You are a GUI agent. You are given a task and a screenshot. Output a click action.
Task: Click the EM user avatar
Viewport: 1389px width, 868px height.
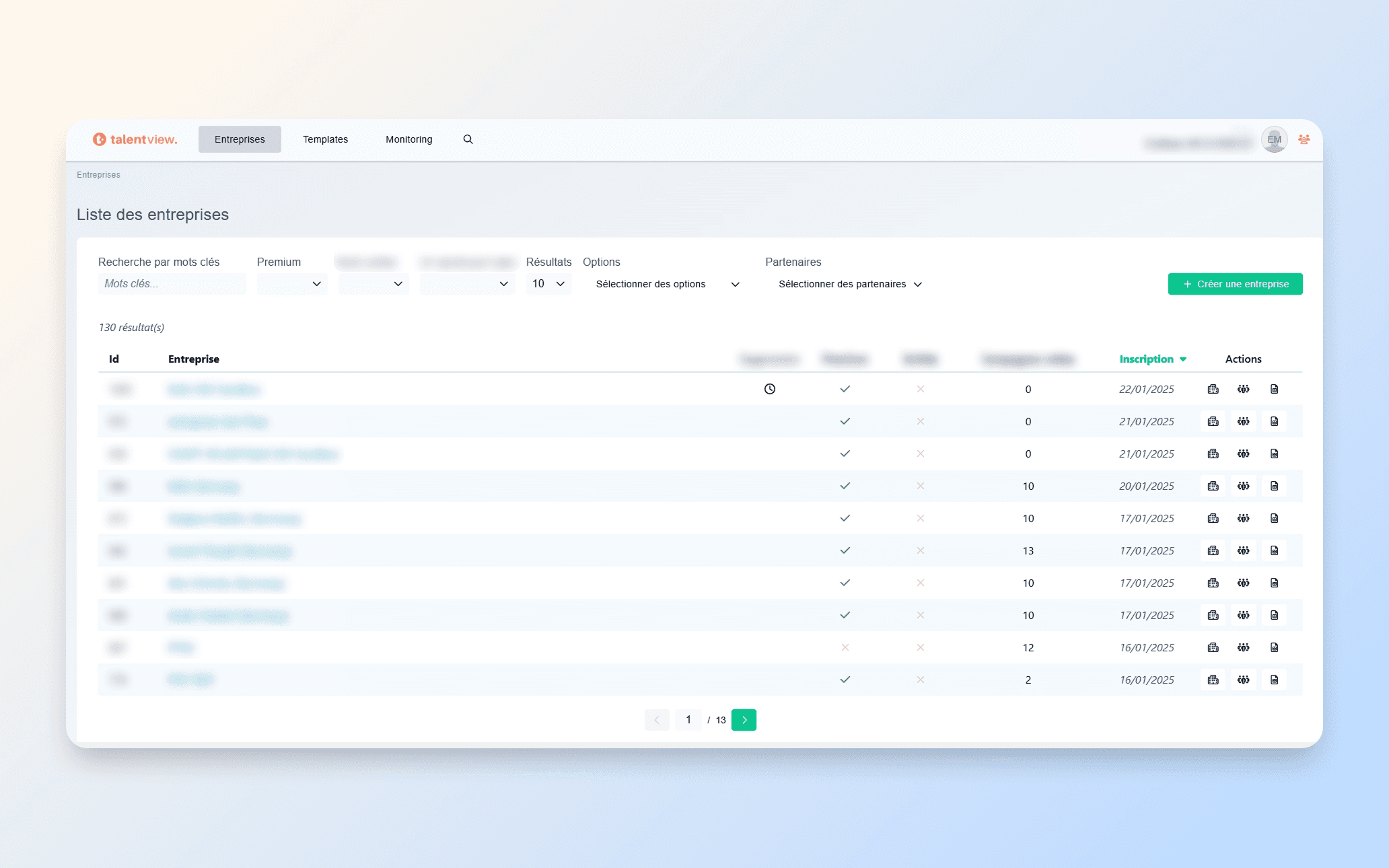[1274, 139]
